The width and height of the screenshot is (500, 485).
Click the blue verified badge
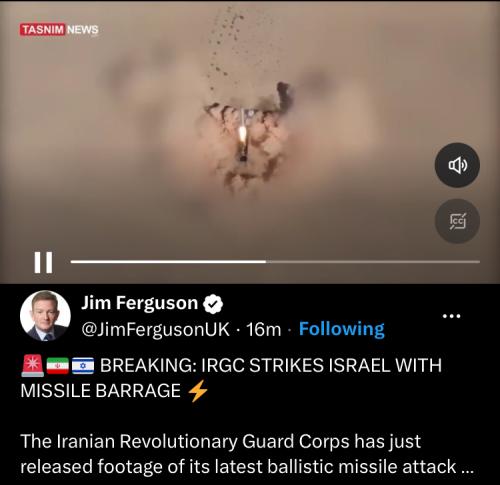(x=213, y=304)
